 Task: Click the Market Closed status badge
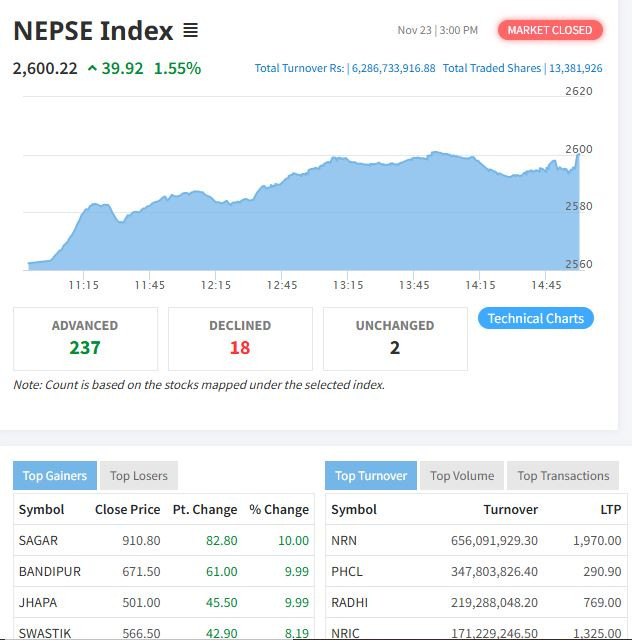point(550,30)
